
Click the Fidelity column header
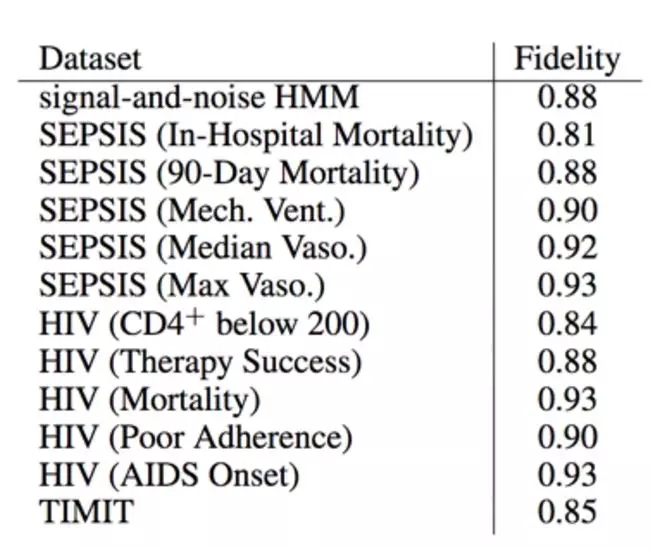[x=567, y=58]
